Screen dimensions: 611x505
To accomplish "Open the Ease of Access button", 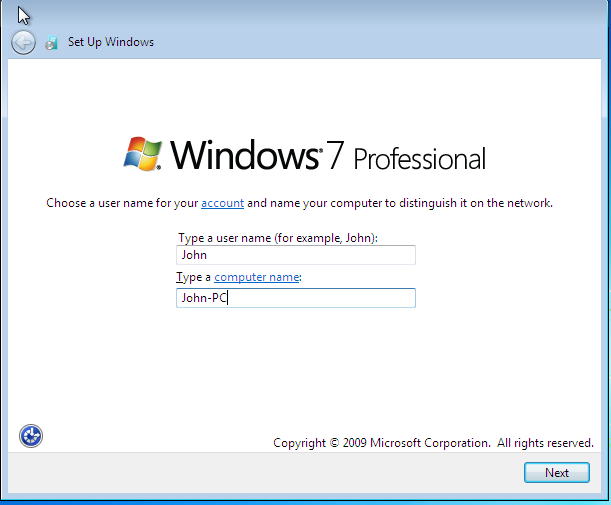I will pyautogui.click(x=31, y=436).
